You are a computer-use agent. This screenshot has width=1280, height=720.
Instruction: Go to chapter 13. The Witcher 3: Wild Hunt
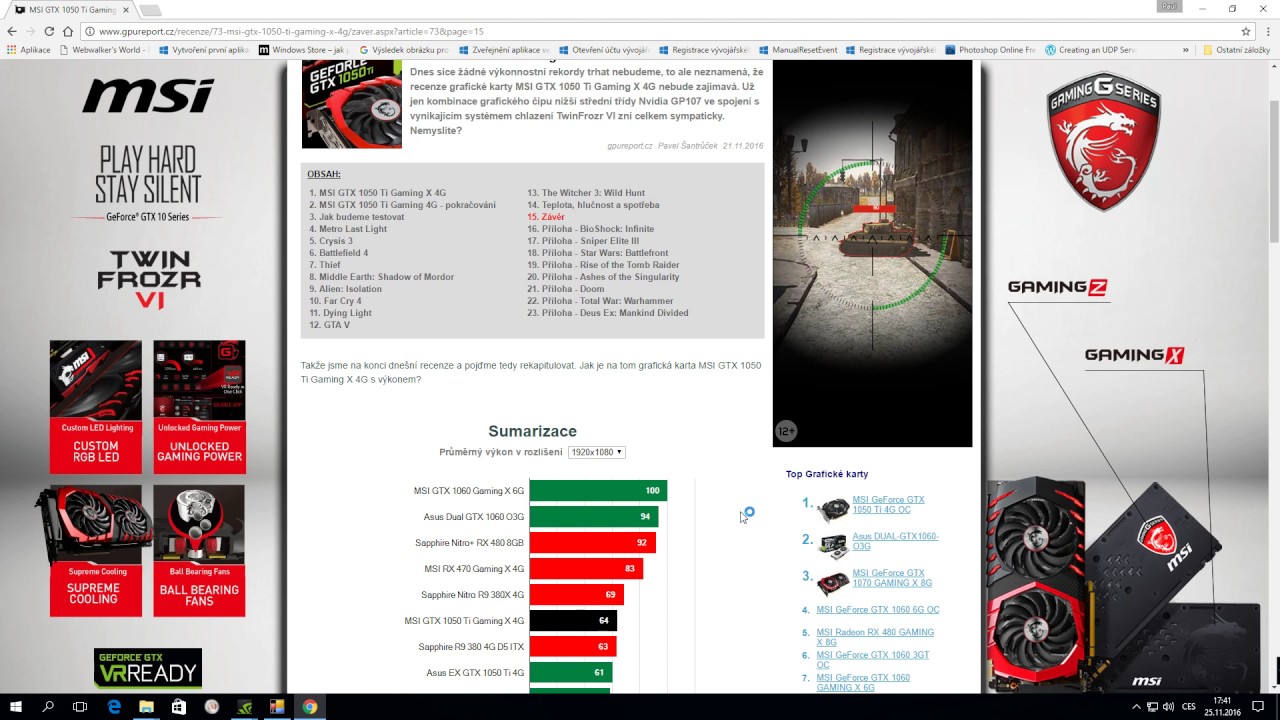pyautogui.click(x=586, y=193)
